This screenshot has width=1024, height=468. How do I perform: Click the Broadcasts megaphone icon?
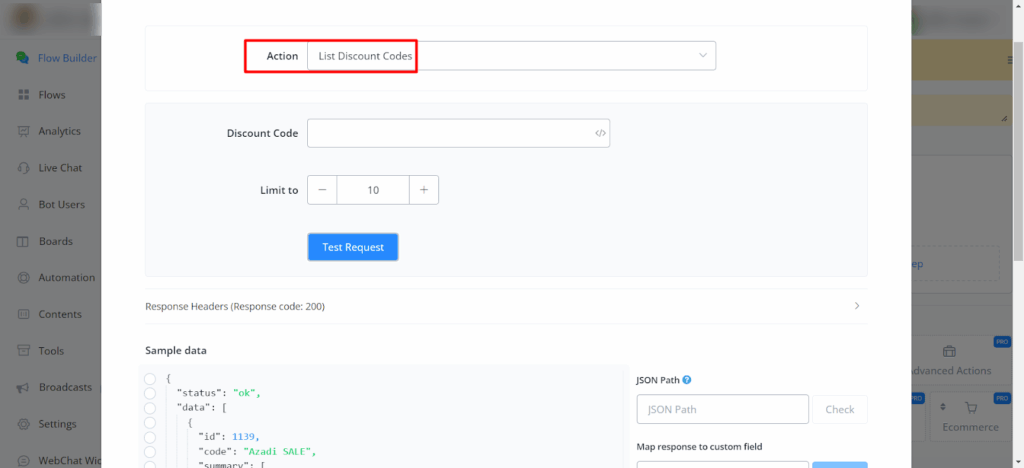[x=22, y=387]
